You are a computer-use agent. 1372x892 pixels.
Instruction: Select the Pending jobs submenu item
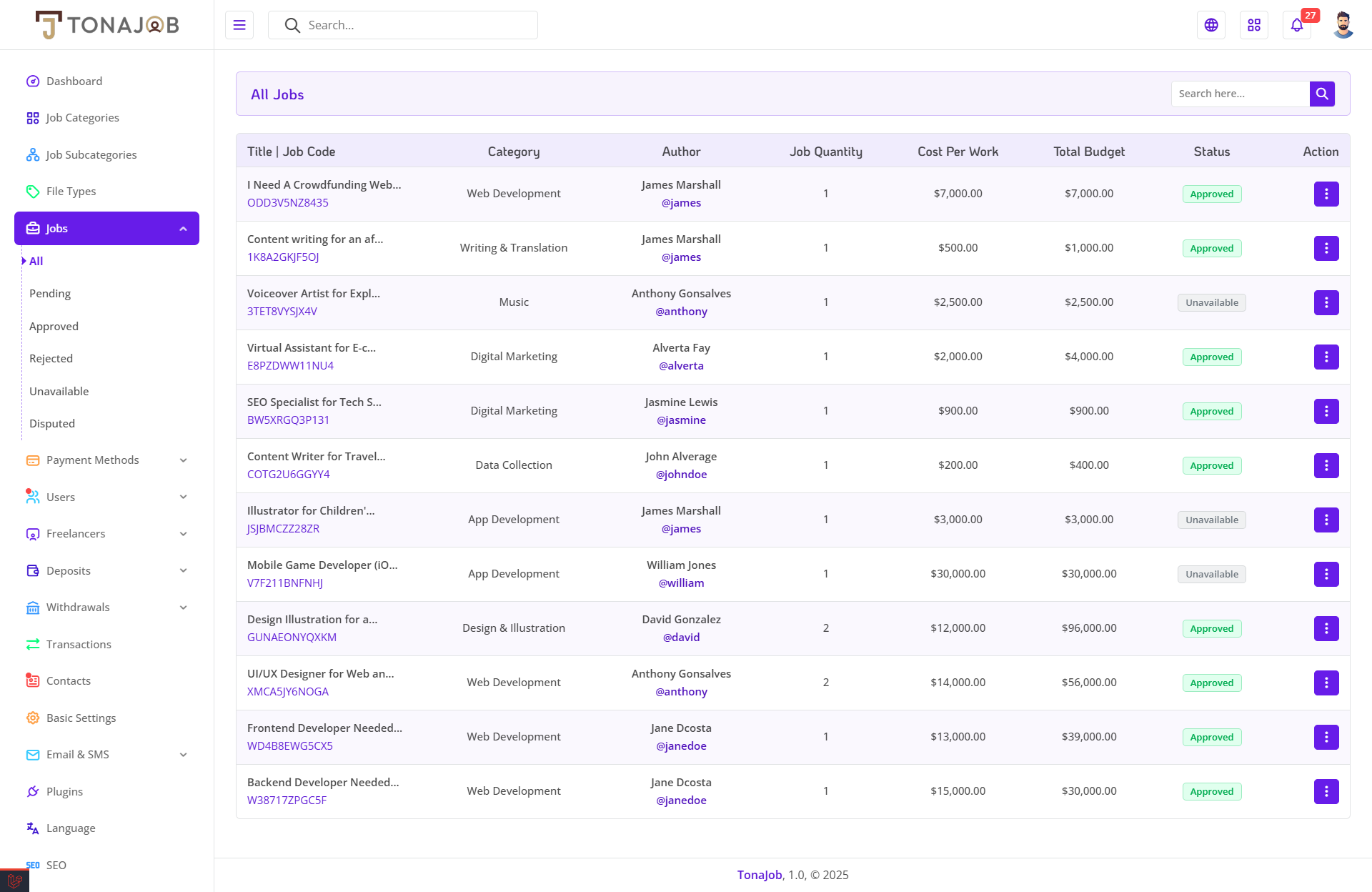tap(50, 294)
